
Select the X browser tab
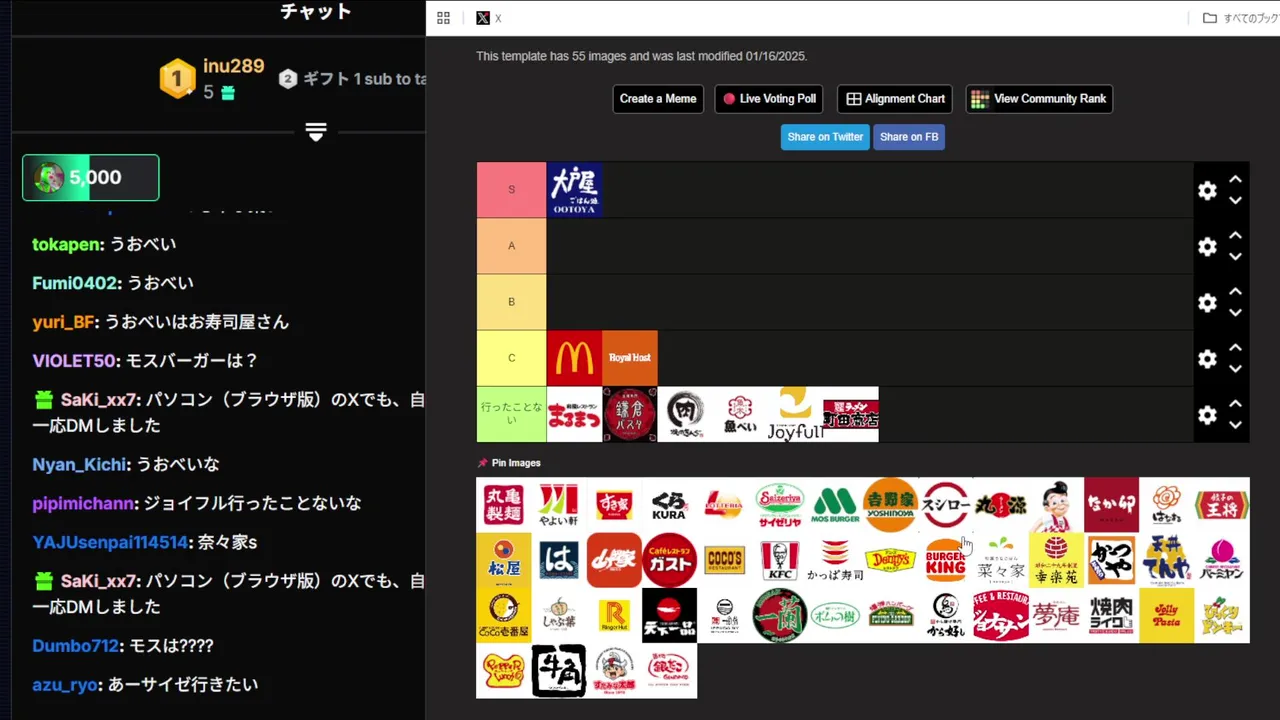point(489,18)
